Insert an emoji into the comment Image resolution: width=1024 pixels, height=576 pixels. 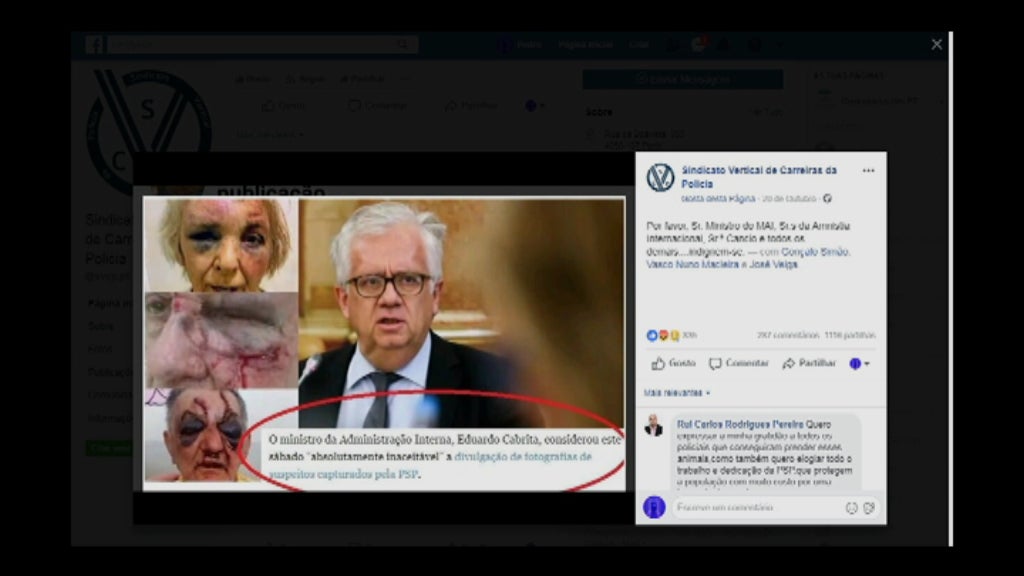(x=851, y=508)
